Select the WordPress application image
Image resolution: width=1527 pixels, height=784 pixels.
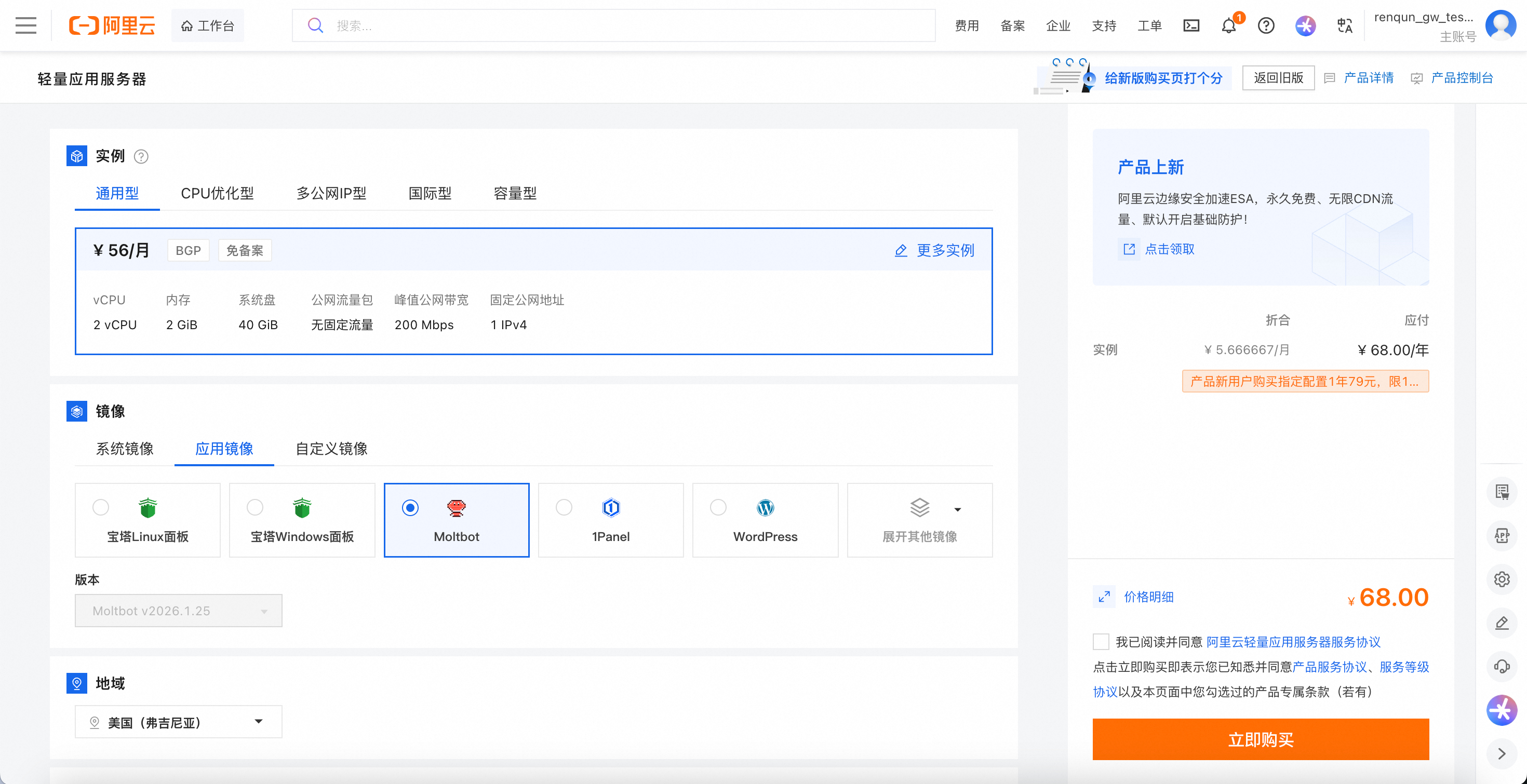click(765, 520)
